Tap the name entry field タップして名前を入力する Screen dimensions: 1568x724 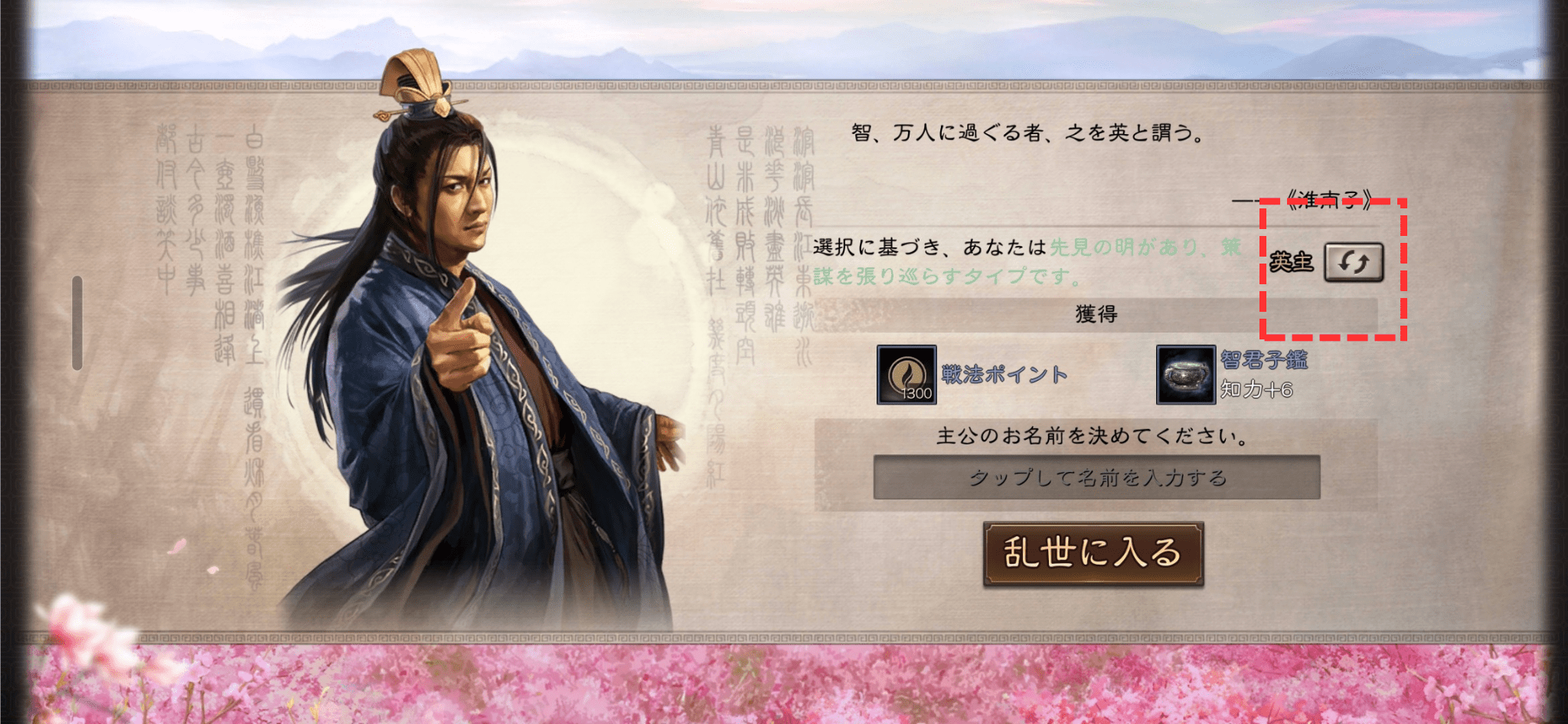(1097, 477)
